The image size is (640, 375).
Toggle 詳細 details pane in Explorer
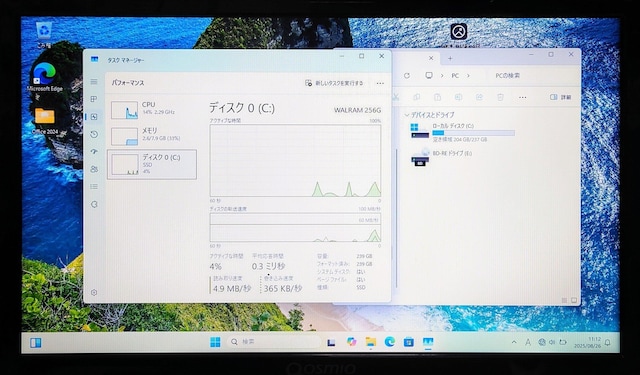561,98
